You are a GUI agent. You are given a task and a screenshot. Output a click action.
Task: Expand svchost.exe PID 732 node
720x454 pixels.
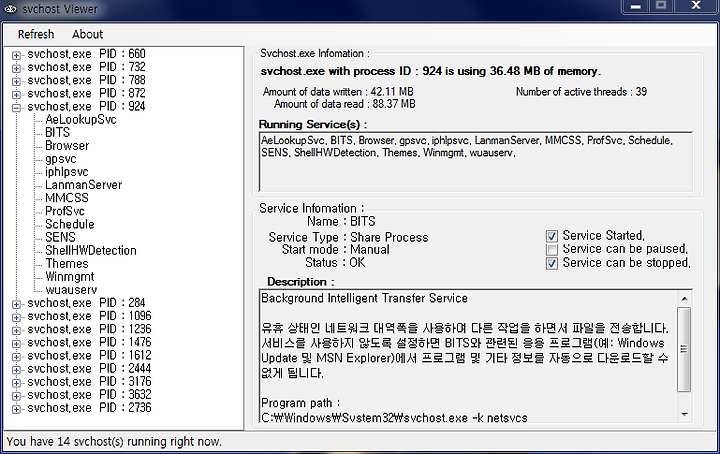[x=17, y=68]
